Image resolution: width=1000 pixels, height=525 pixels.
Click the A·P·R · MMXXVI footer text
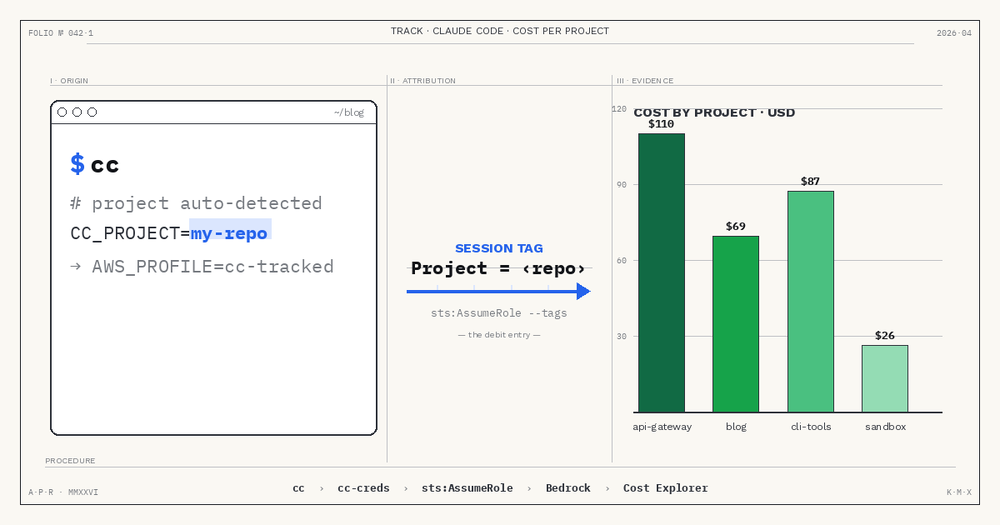(x=63, y=492)
